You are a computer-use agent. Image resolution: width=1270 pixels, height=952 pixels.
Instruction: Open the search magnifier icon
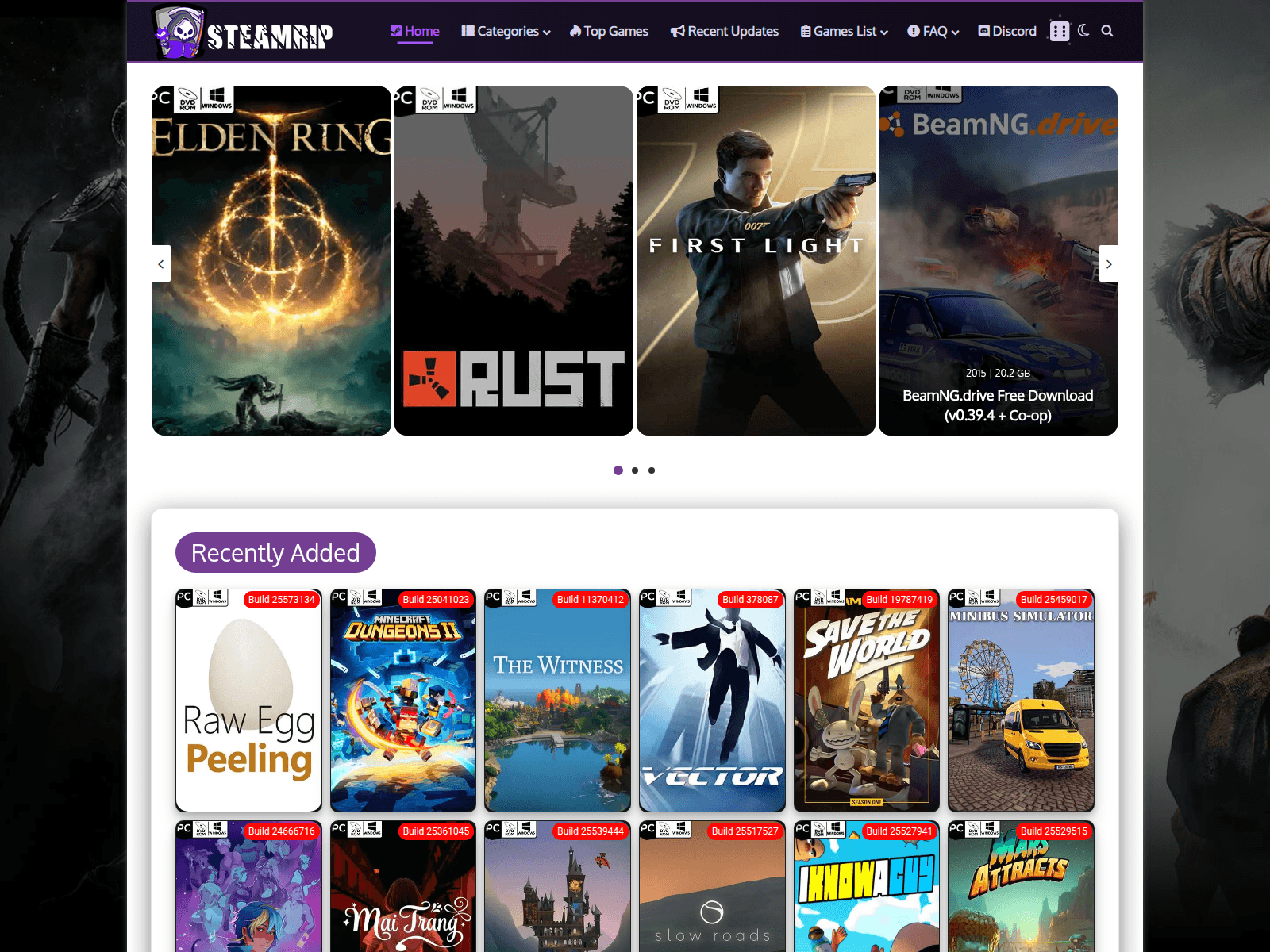pos(1107,31)
